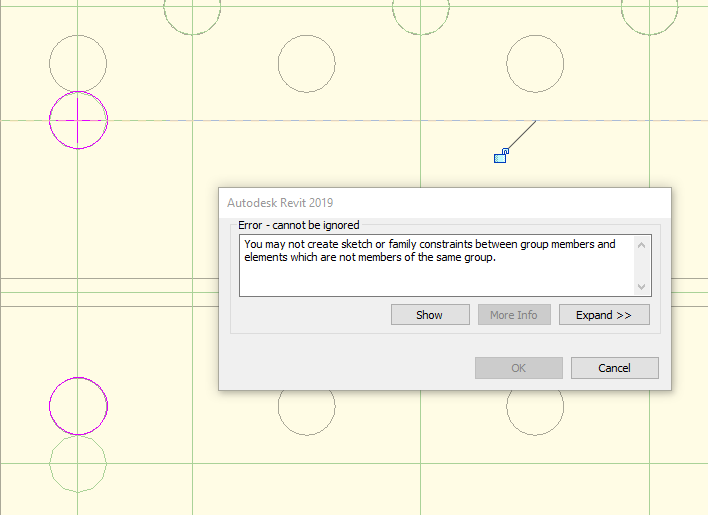
Task: Click the scroll-up arrow in the error message box
Action: tap(642, 245)
